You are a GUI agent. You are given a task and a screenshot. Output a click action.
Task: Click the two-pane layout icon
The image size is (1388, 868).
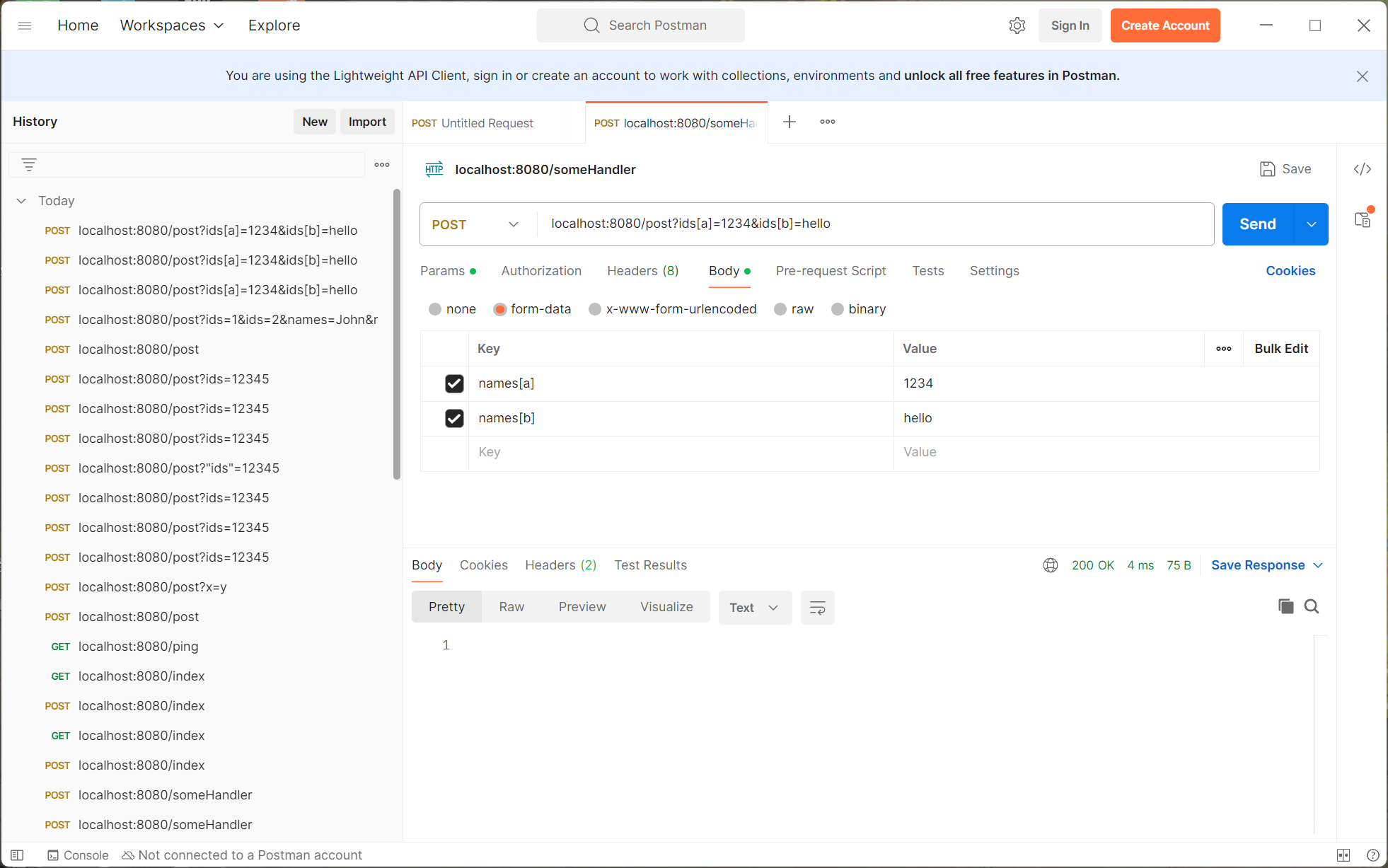tap(1343, 855)
